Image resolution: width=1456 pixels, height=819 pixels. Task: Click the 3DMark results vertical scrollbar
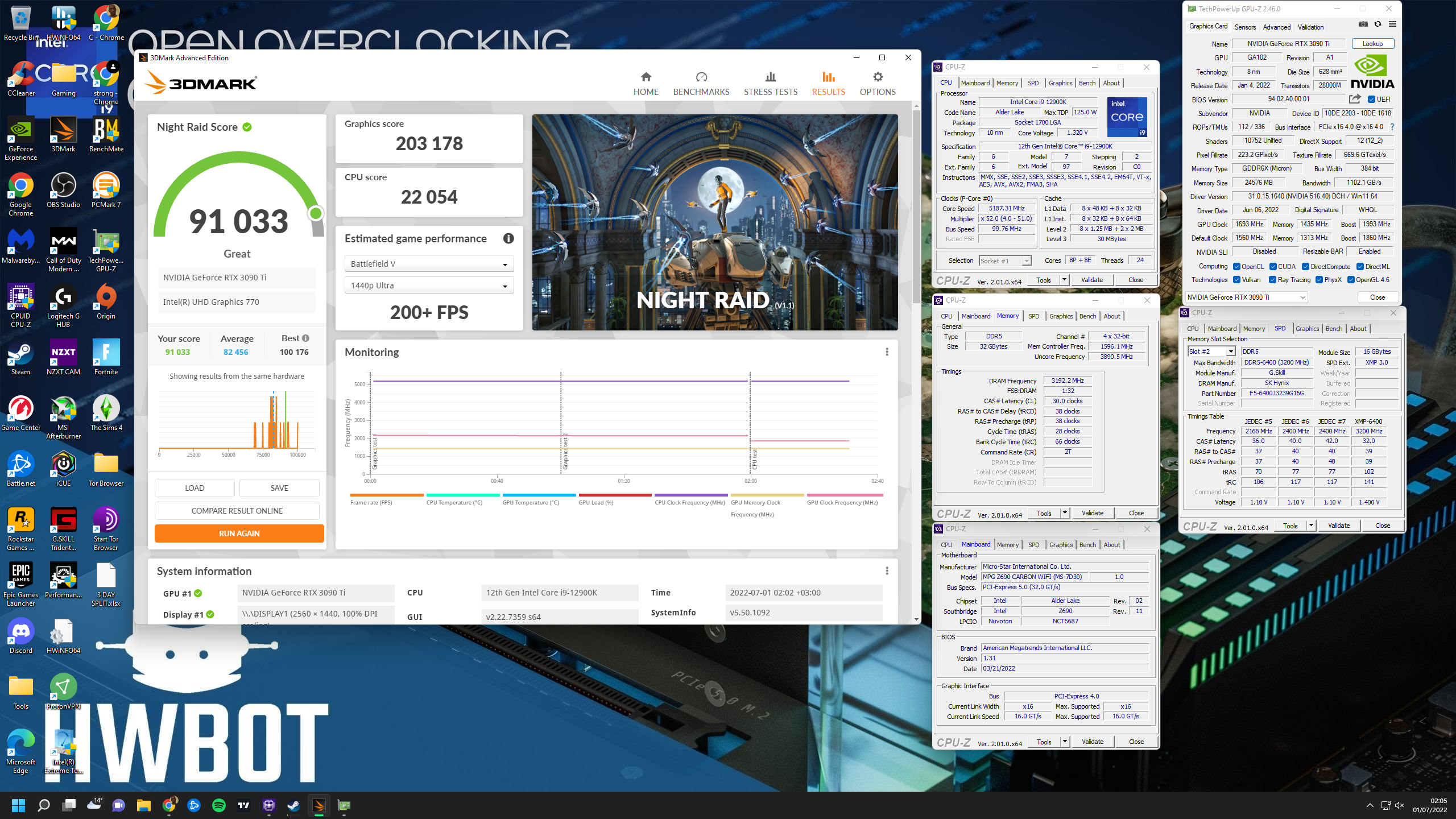click(x=916, y=208)
